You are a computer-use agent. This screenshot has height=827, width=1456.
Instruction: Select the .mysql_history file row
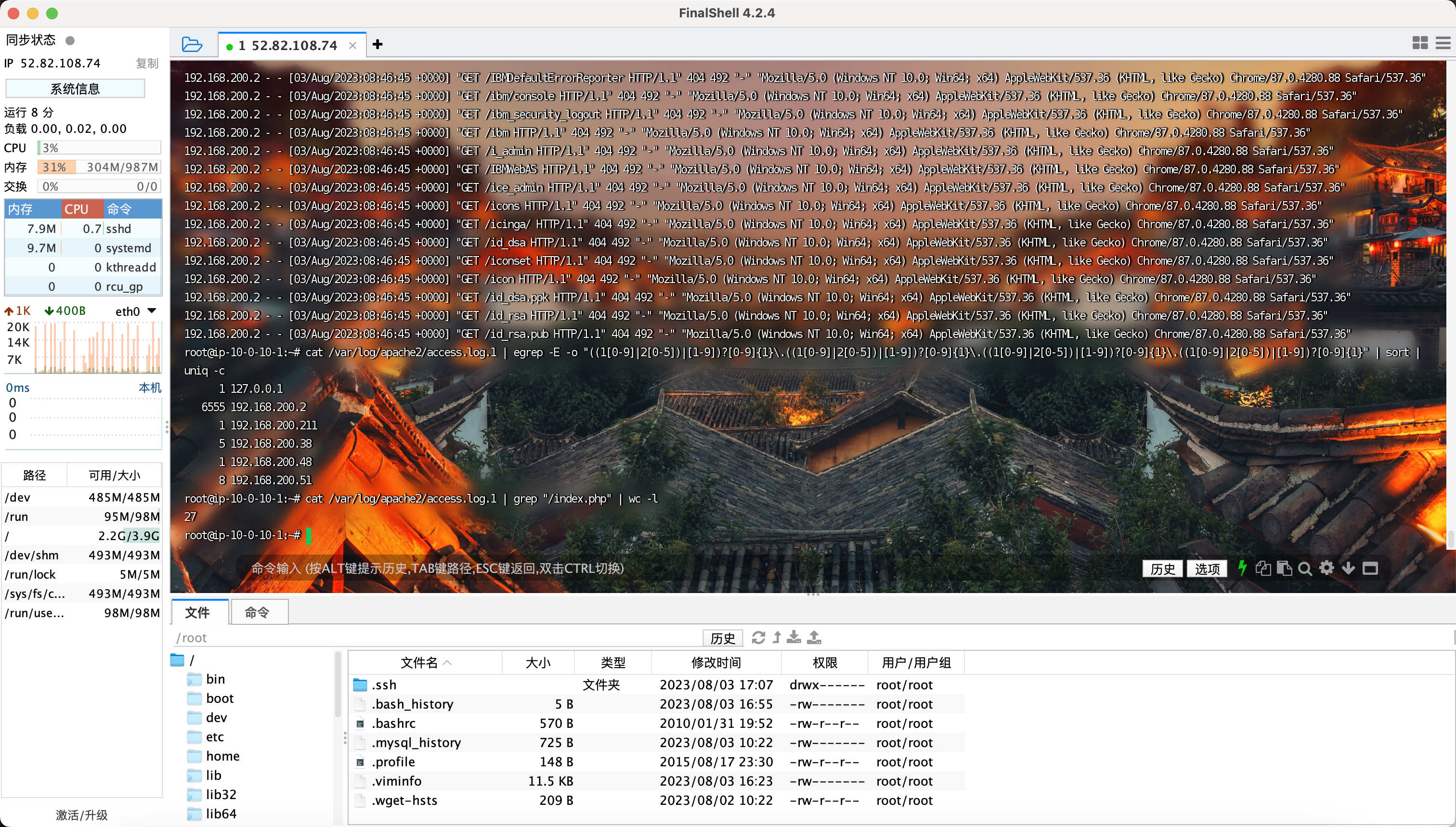click(x=656, y=743)
